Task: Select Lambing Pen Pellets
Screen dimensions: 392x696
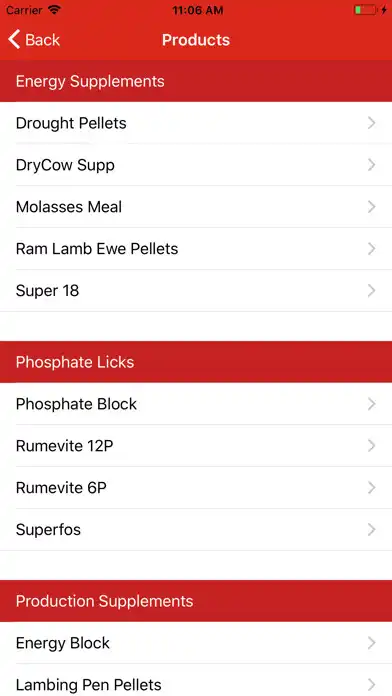Action: (x=196, y=680)
